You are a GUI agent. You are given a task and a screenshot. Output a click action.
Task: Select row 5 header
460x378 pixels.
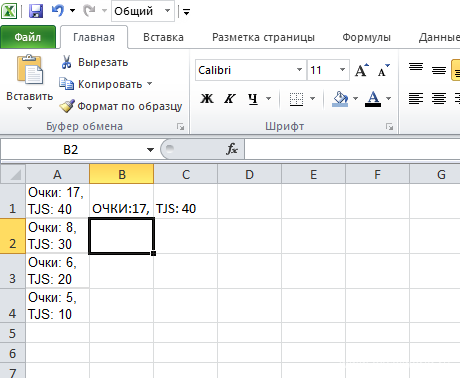pyautogui.click(x=13, y=333)
